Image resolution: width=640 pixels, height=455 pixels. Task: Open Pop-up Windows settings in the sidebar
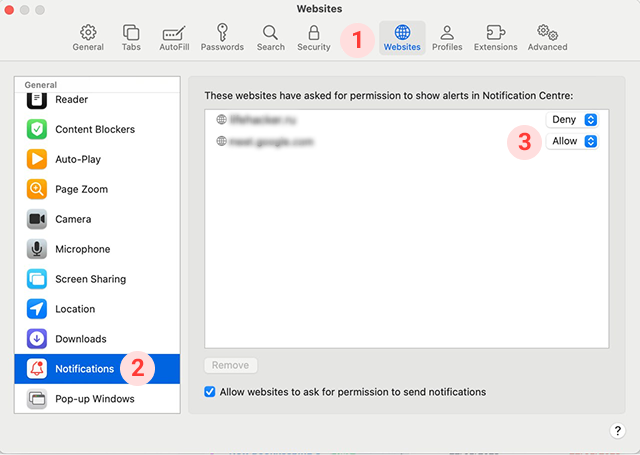pos(94,399)
